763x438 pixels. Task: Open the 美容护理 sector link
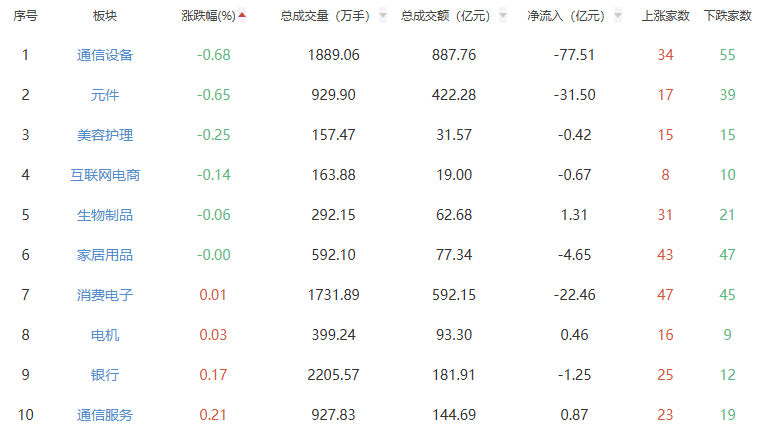[105, 135]
